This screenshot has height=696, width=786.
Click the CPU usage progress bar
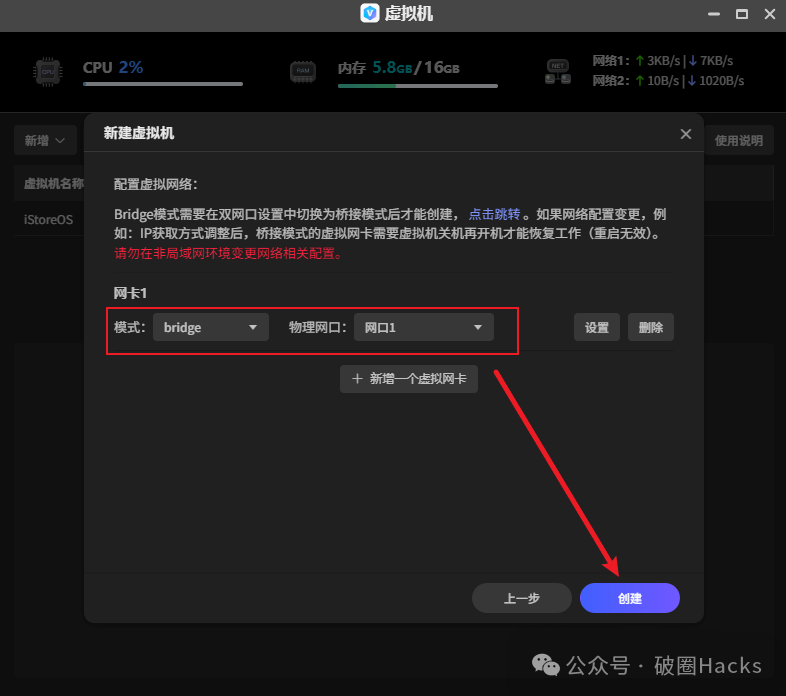click(162, 85)
